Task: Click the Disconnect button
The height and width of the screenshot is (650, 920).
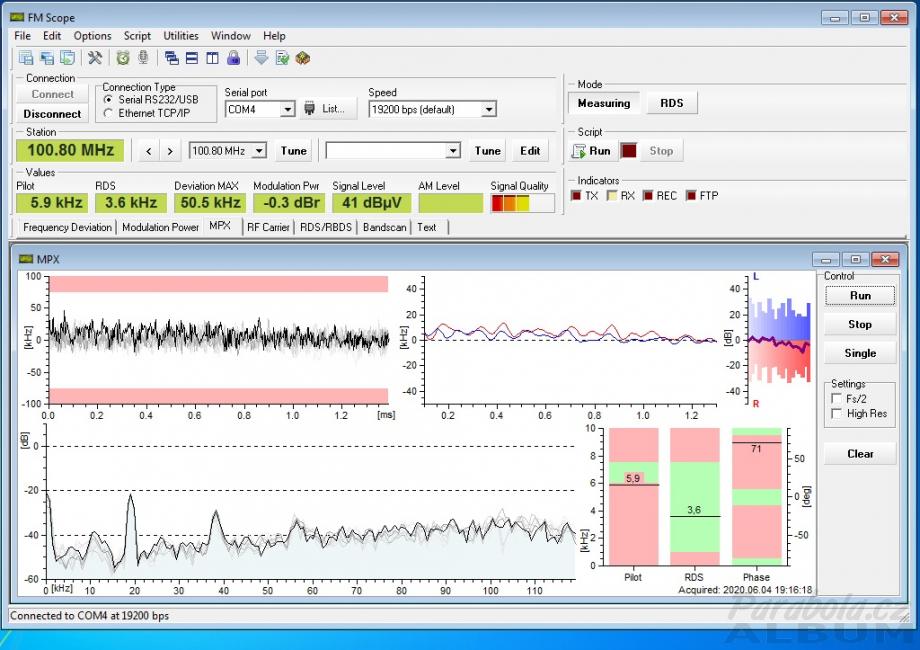Action: point(52,114)
